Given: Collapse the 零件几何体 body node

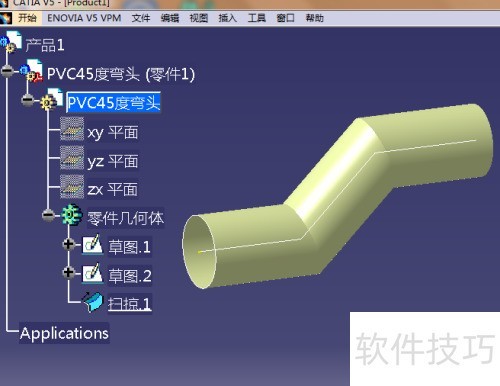Looking at the screenshot, I should tap(48, 215).
